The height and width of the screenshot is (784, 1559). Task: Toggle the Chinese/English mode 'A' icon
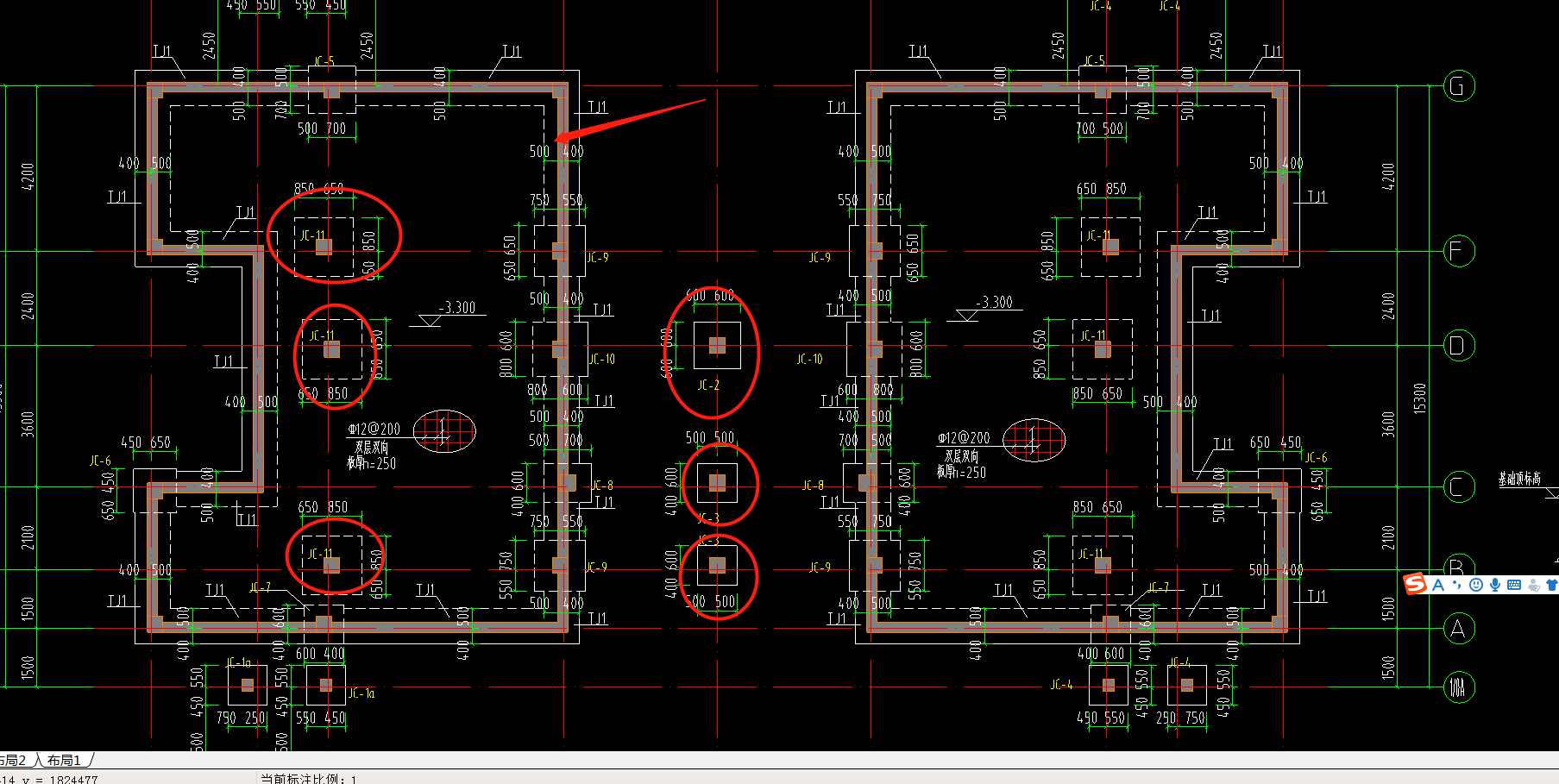pos(1437,585)
